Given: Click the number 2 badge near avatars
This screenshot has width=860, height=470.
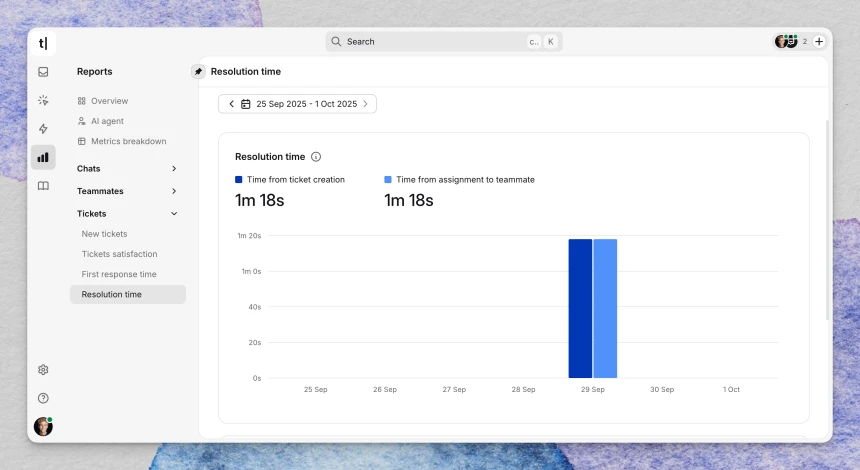Looking at the screenshot, I should pyautogui.click(x=805, y=42).
